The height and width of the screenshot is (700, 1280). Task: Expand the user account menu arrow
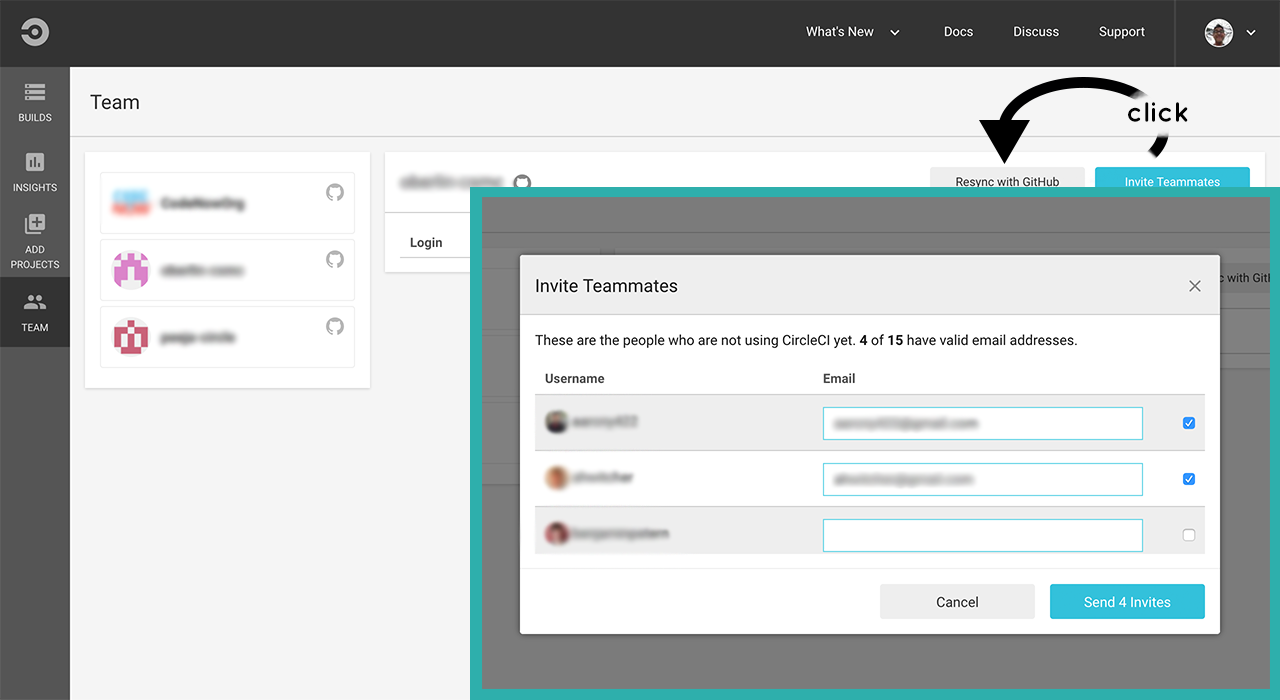[1251, 33]
